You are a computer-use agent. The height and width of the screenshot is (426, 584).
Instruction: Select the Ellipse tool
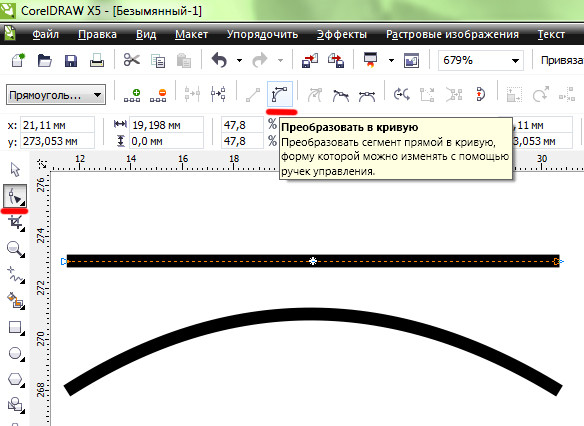[x=16, y=353]
